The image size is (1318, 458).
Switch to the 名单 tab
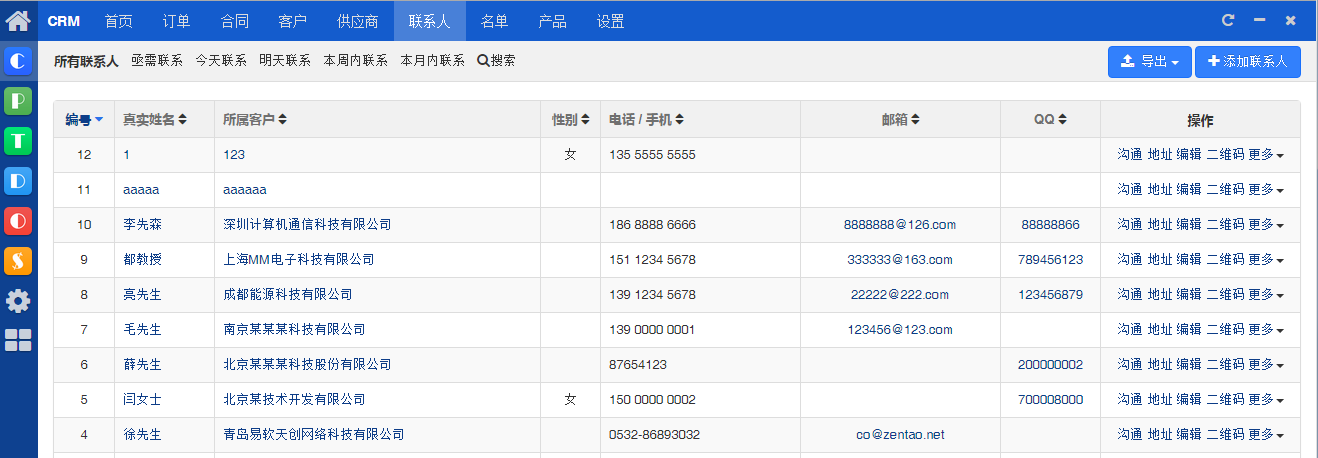(x=494, y=21)
